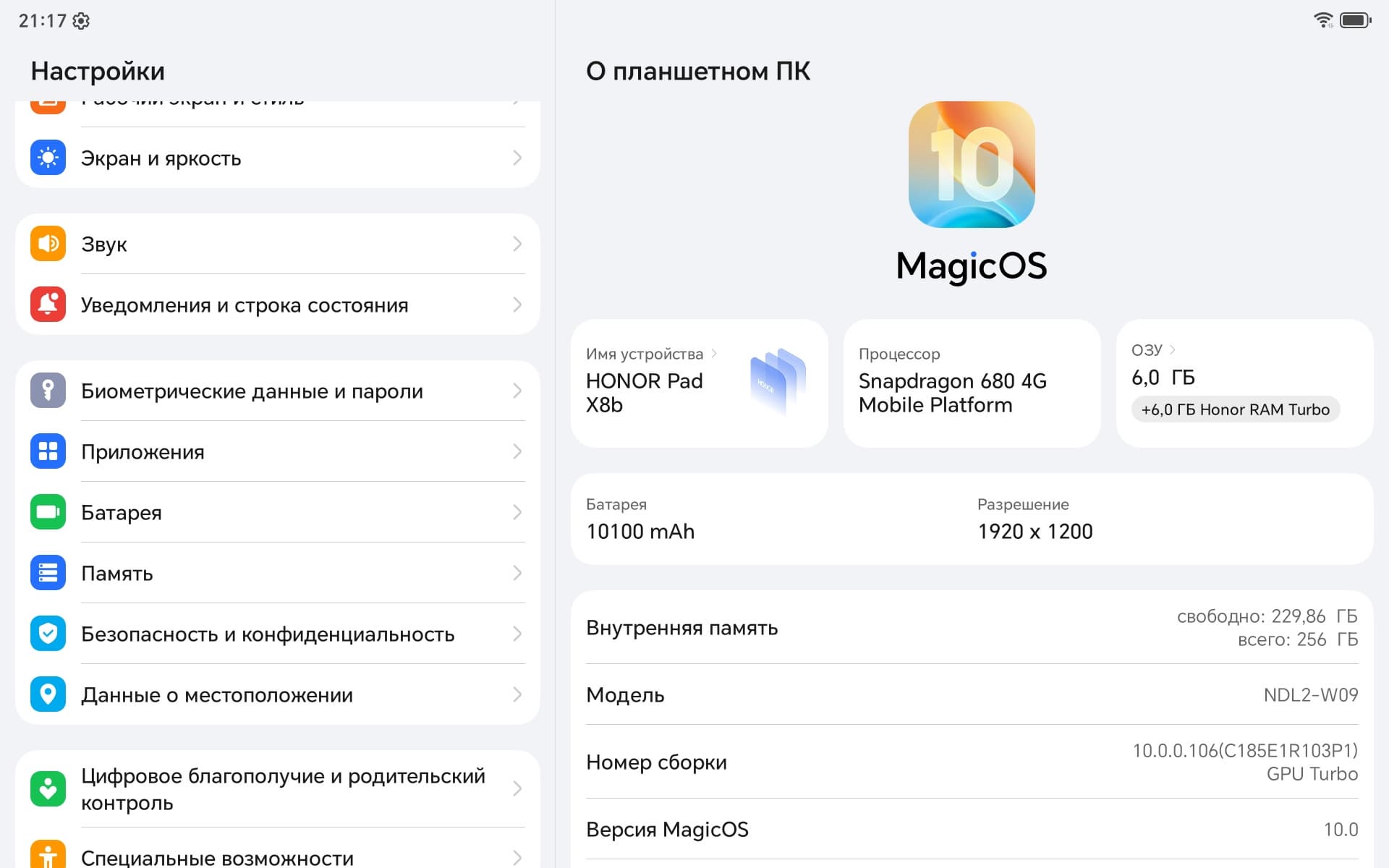1389x868 pixels.
Task: Tap the Внутренняя память storage row
Action: (971, 627)
